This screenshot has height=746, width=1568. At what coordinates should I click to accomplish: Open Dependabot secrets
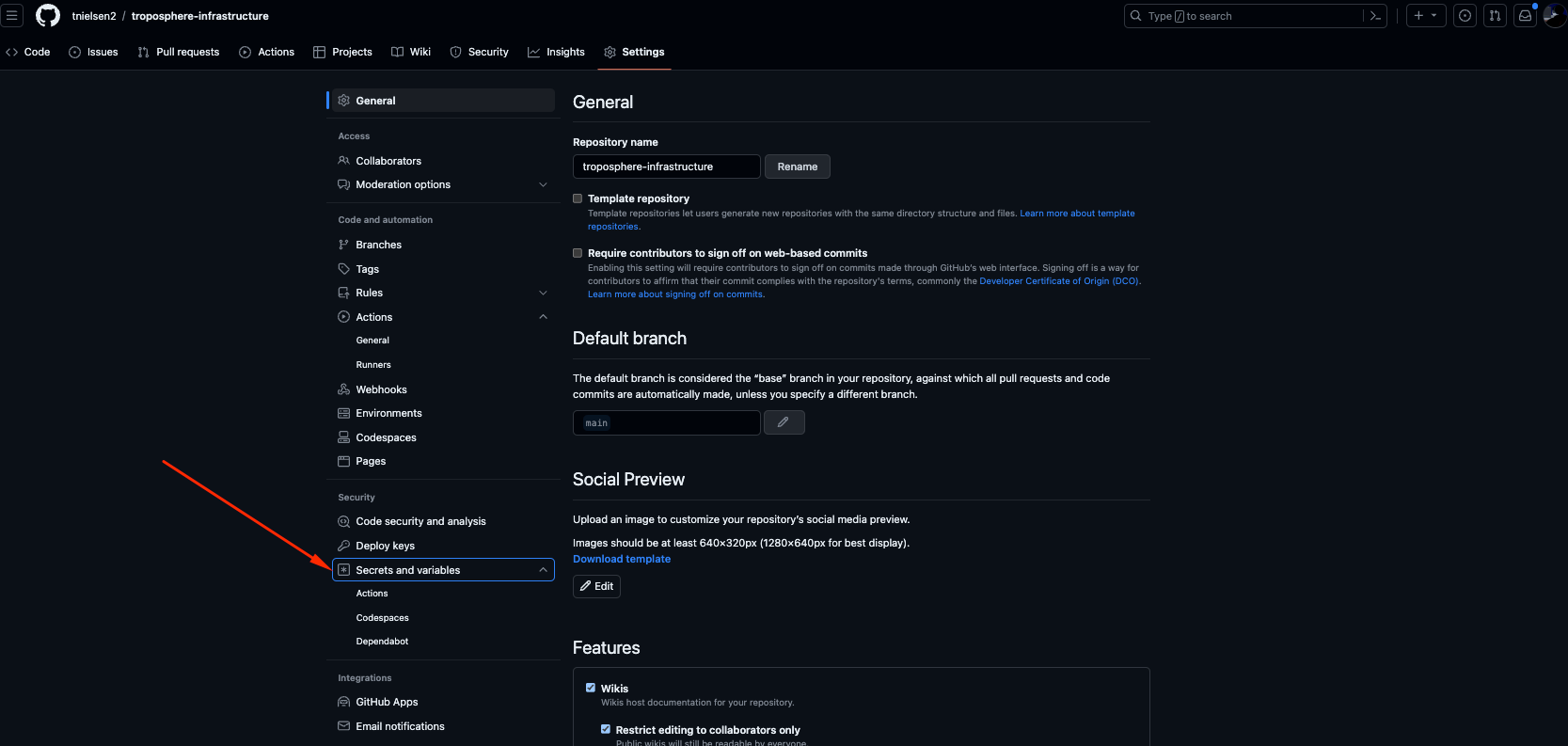tap(382, 642)
